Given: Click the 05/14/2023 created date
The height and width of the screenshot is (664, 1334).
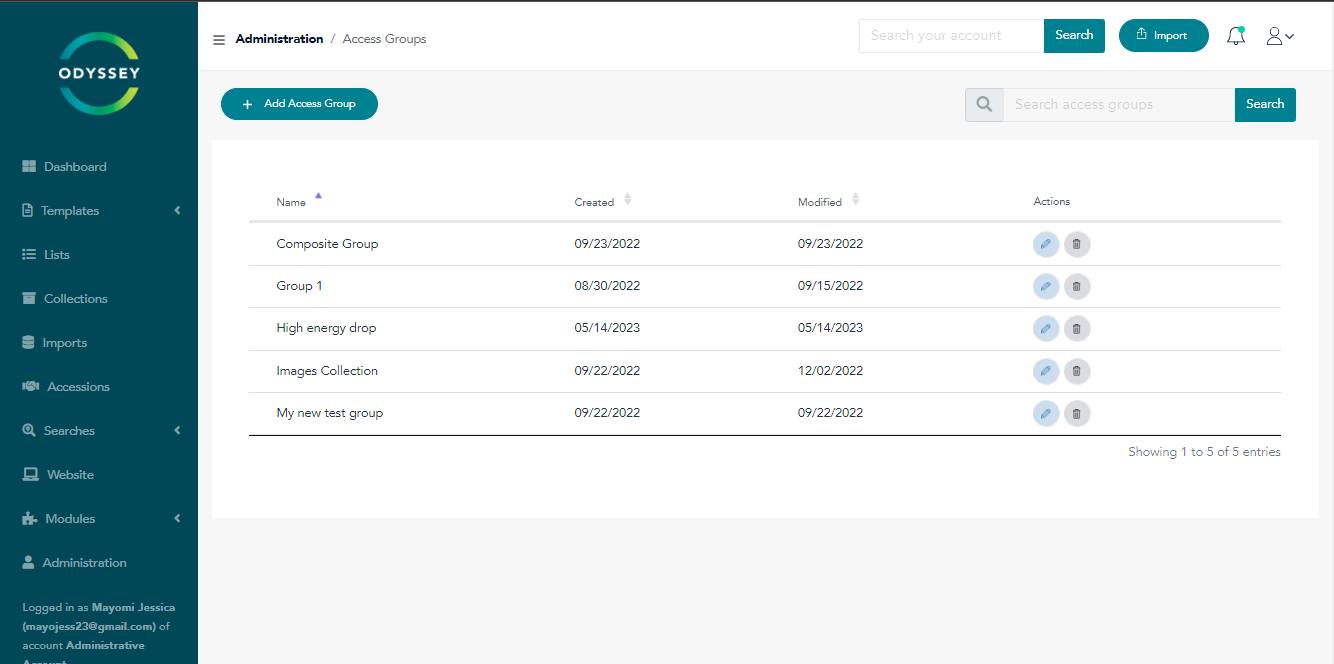Looking at the screenshot, I should coord(607,328).
